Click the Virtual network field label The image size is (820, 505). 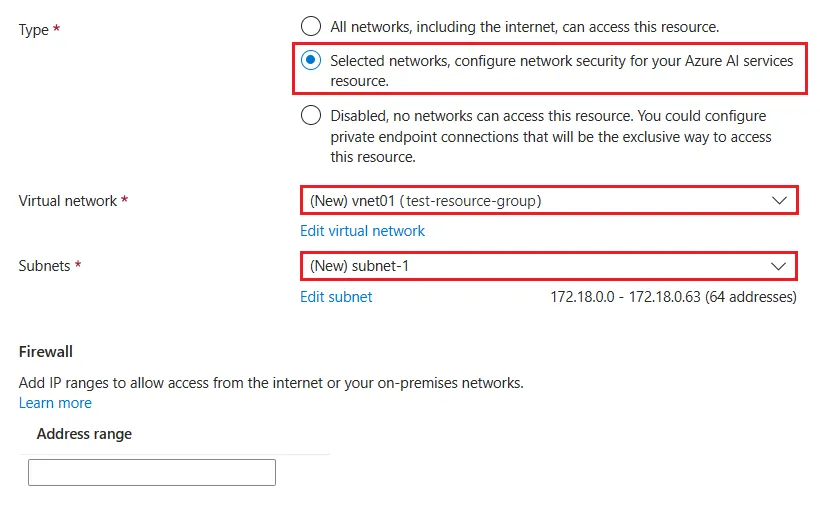[x=68, y=201]
